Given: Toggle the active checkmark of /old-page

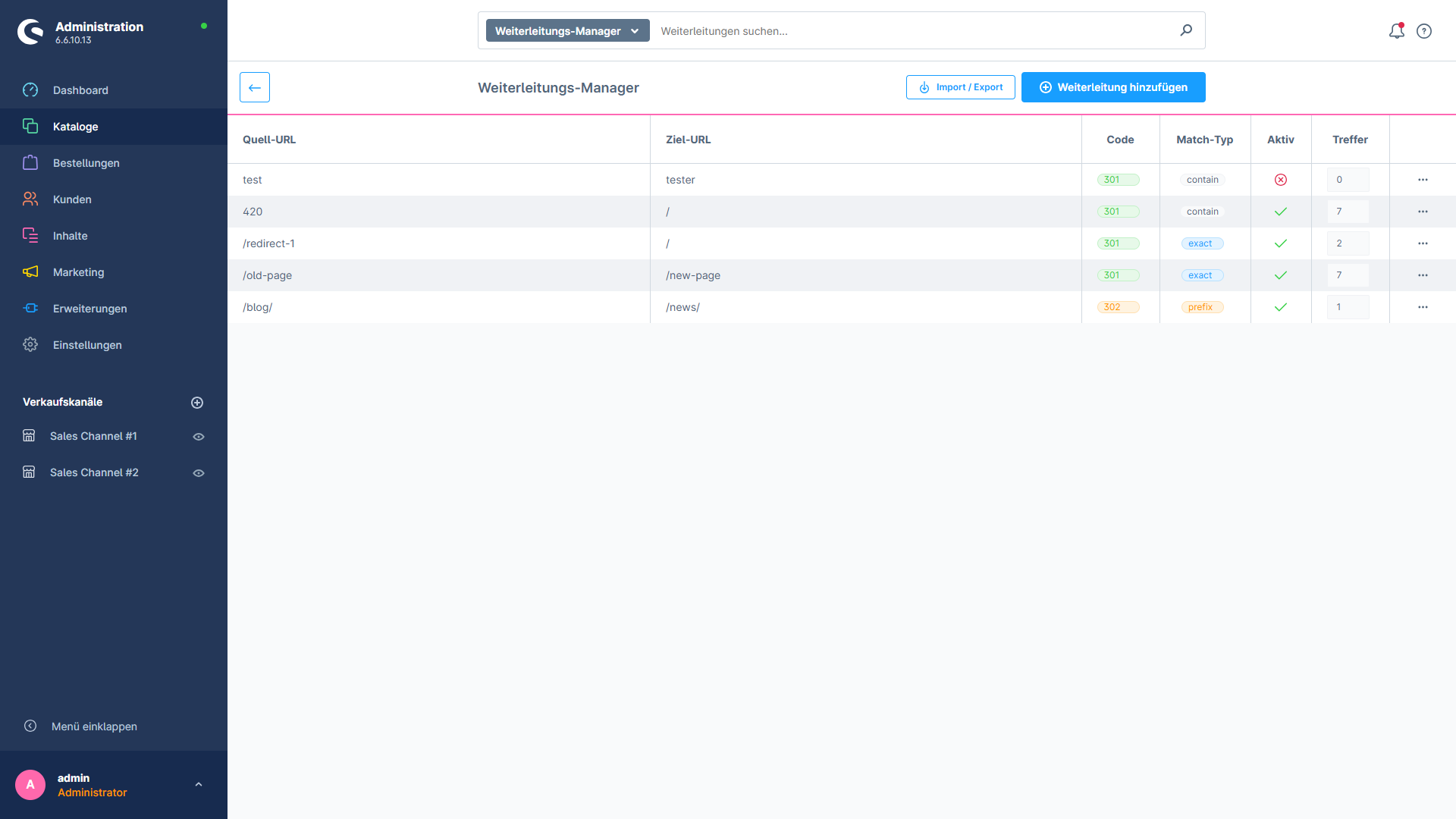Looking at the screenshot, I should pos(1281,275).
